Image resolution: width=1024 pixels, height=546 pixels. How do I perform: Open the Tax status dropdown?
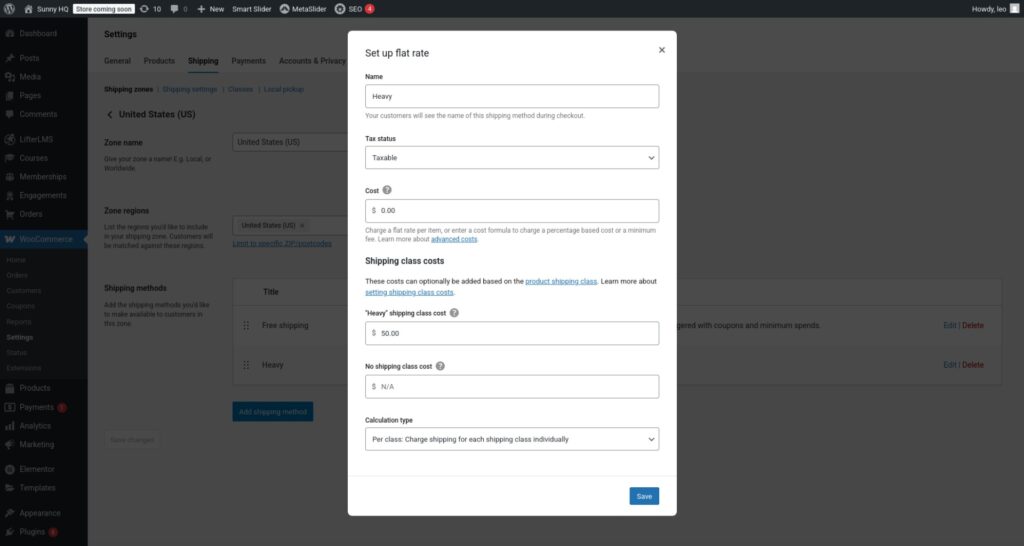click(512, 157)
